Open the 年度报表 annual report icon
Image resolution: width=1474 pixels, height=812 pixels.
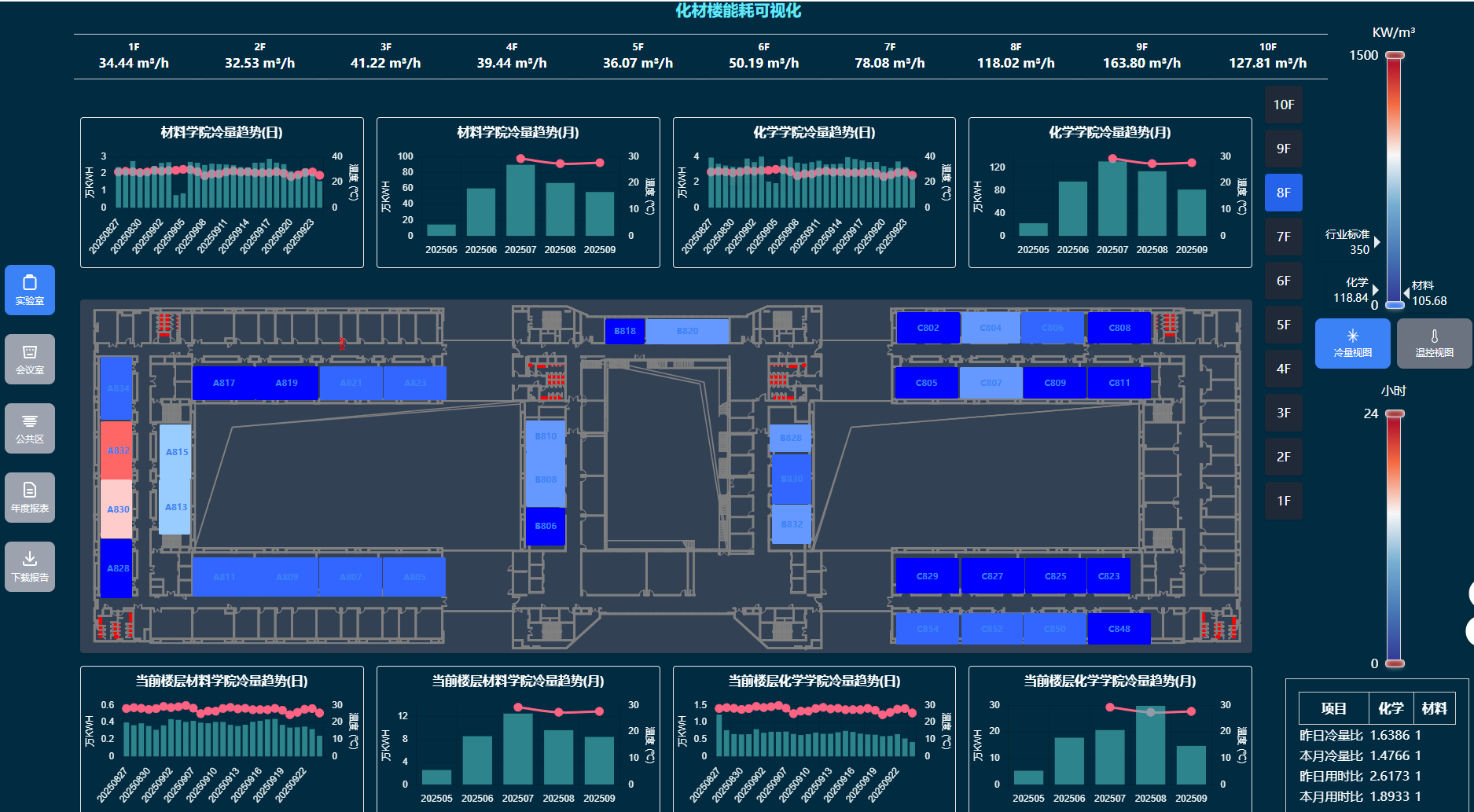30,491
